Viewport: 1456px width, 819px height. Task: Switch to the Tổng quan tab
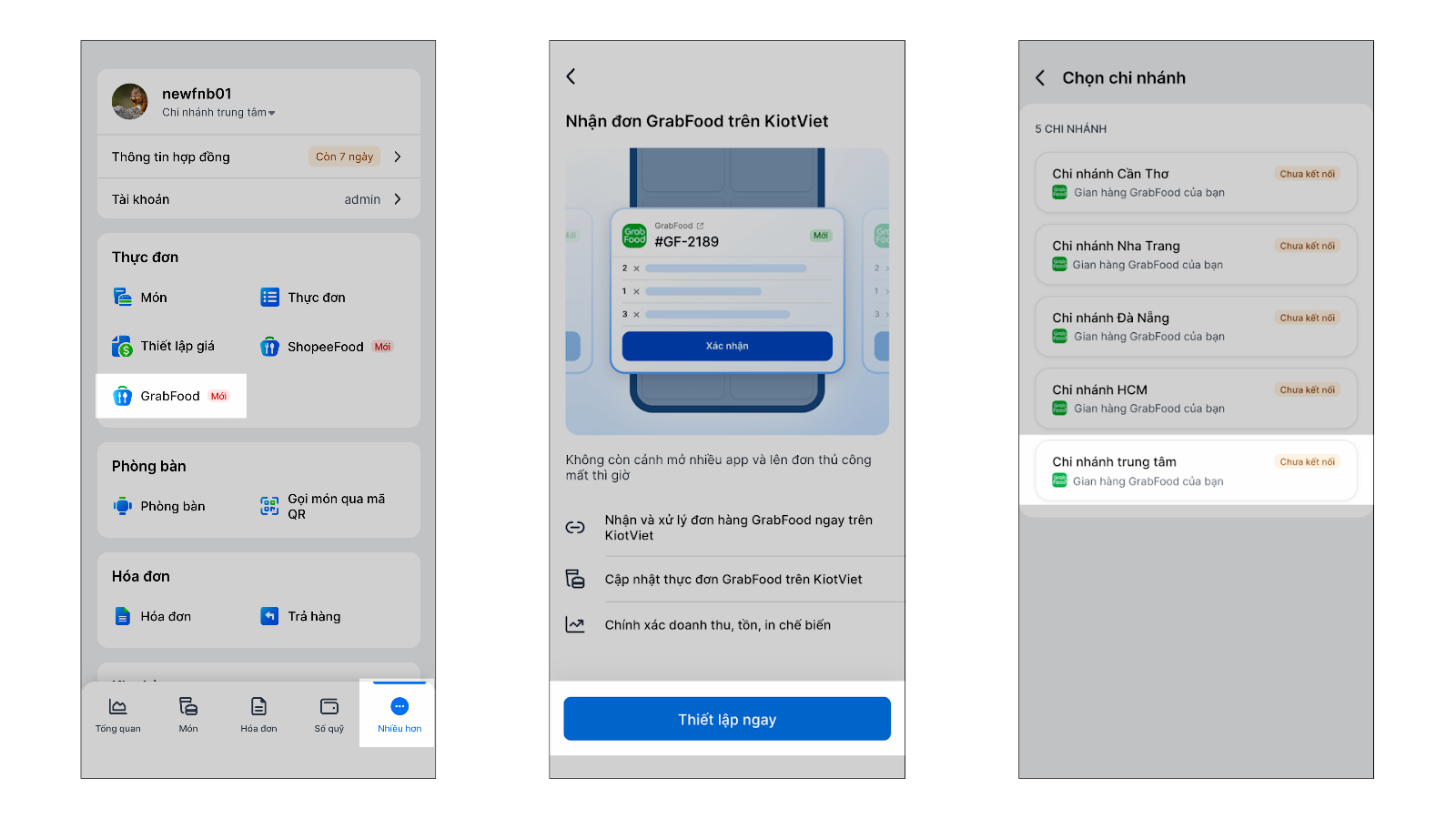118,714
